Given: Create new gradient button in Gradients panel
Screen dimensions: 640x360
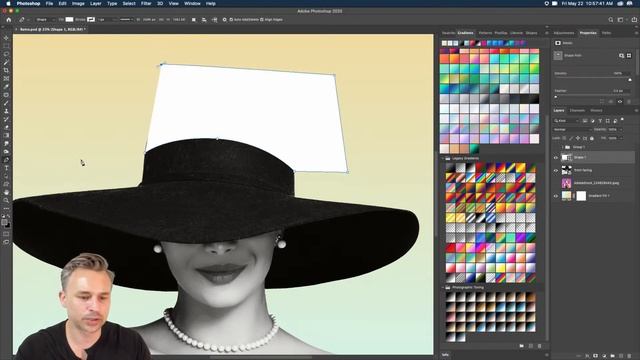Looking at the screenshot, I should [531, 346].
